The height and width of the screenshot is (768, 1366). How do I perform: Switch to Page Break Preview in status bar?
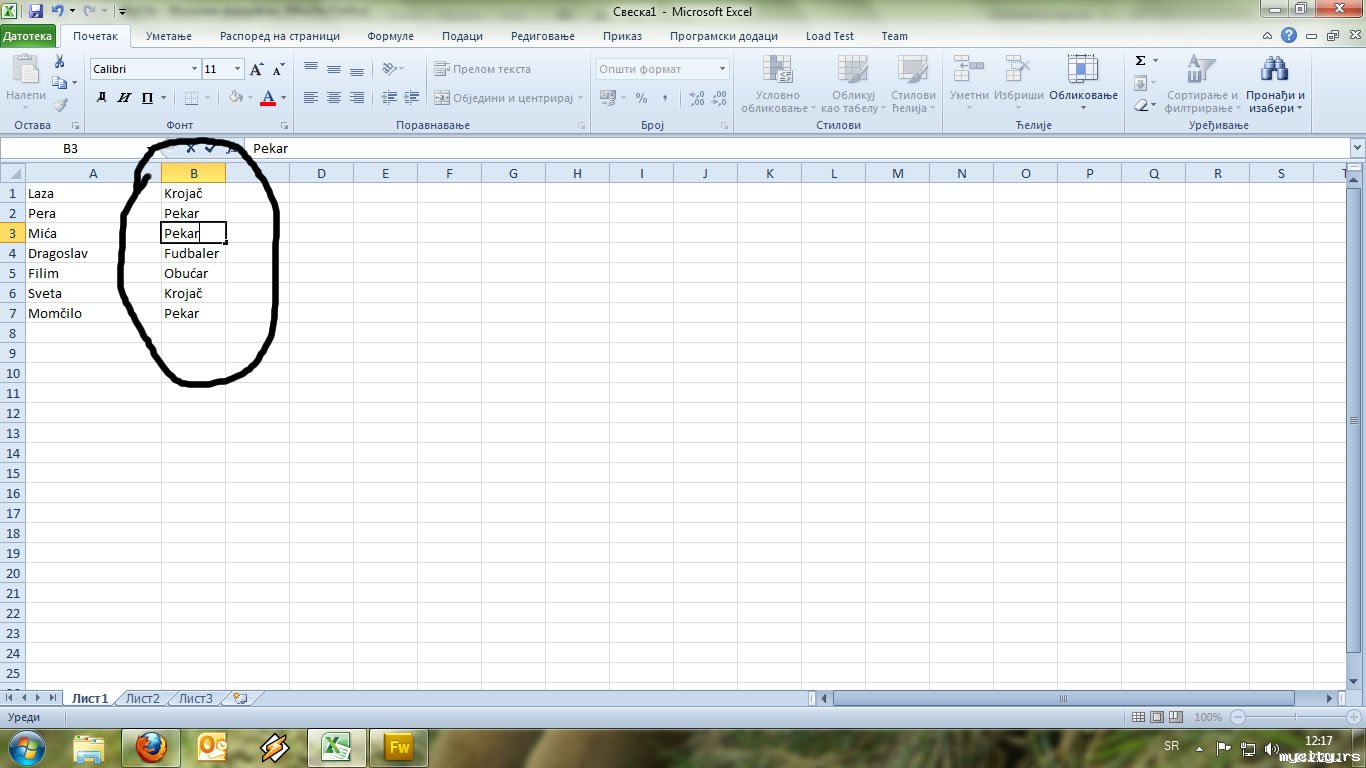(1175, 717)
